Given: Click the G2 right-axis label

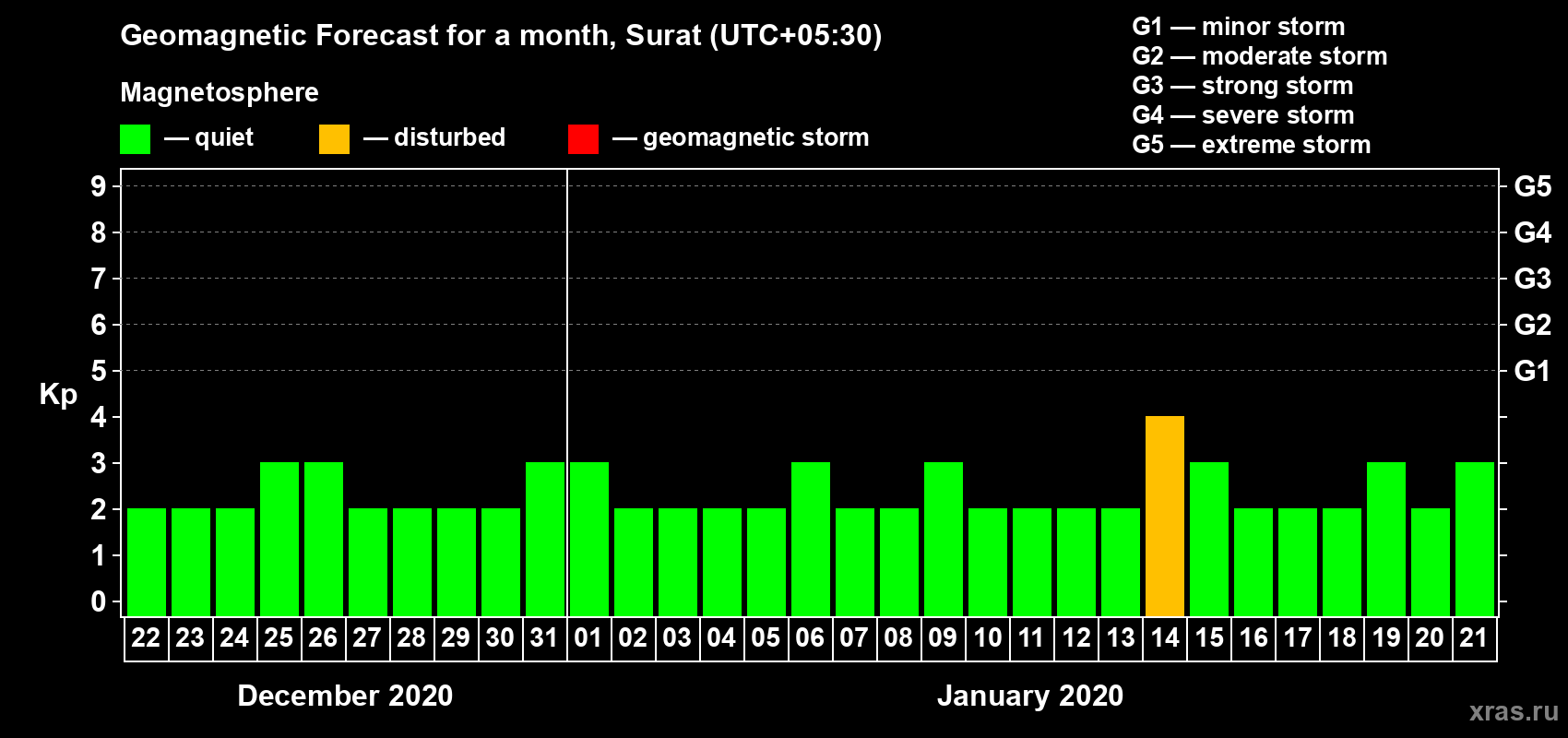Looking at the screenshot, I should pos(1533,325).
